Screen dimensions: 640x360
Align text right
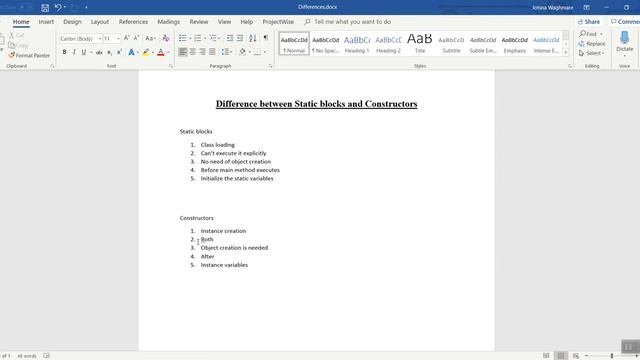click(202, 52)
